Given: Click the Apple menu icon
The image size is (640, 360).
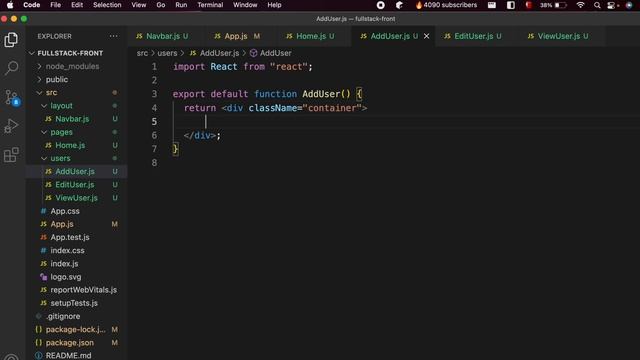Looking at the screenshot, I should [10, 5].
